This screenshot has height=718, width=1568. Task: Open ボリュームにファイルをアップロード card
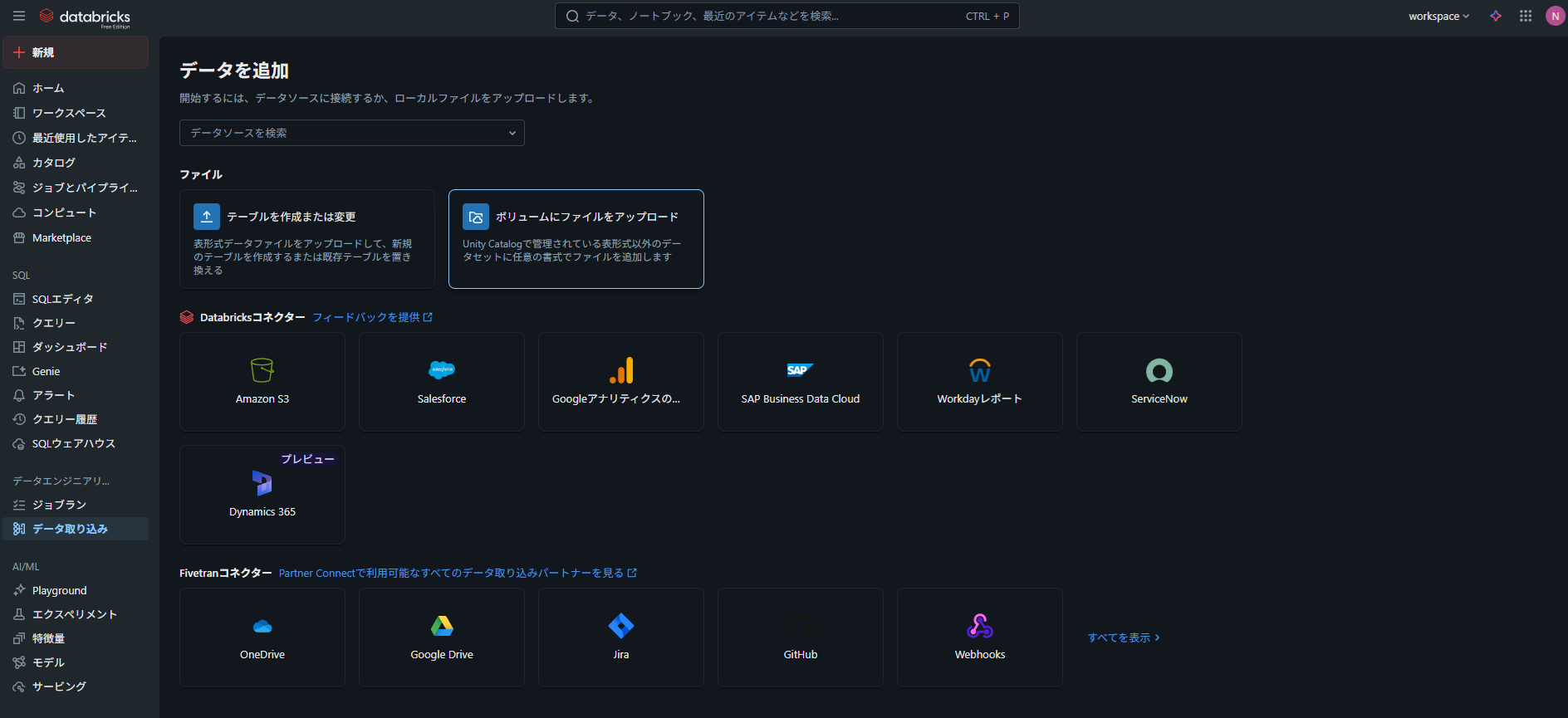click(576, 239)
